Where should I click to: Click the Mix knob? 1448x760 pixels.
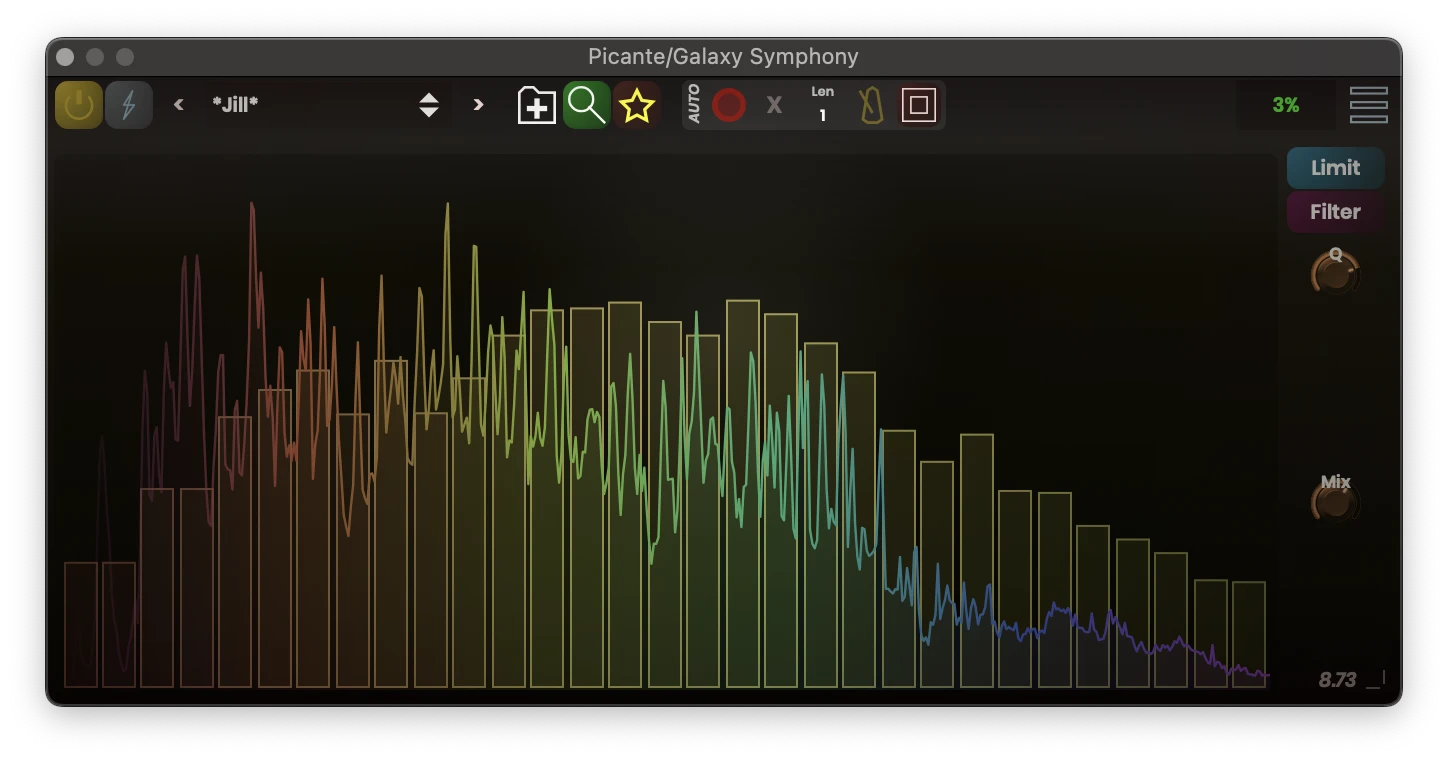(1335, 502)
